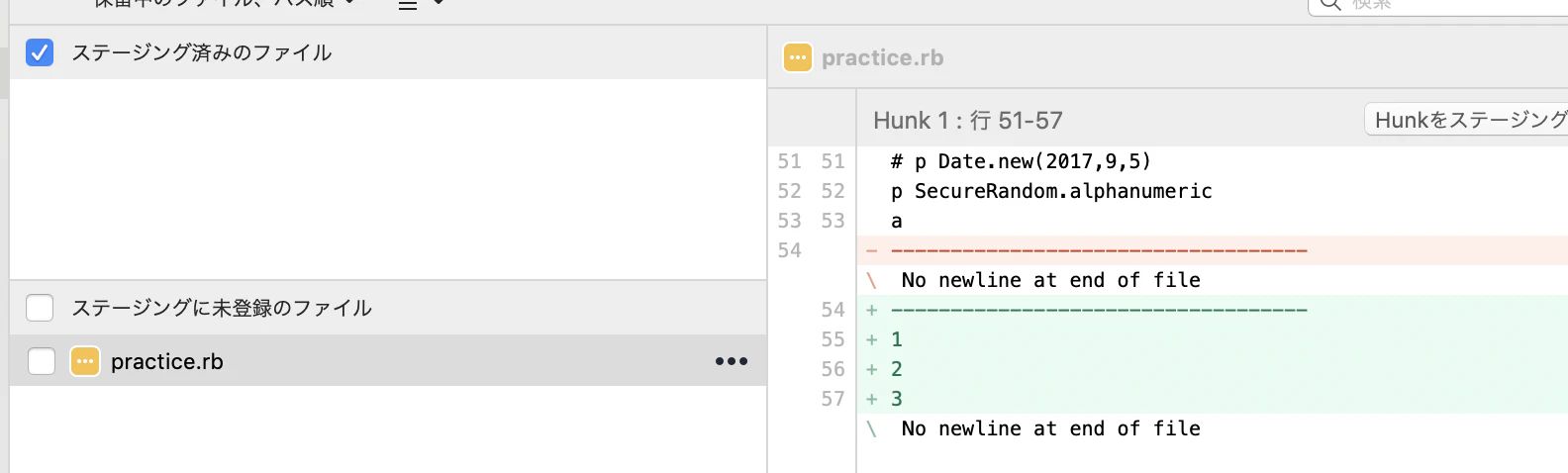Click the yellow file status icon in diff header
Image resolution: width=1568 pixels, height=473 pixels.
coord(798,57)
